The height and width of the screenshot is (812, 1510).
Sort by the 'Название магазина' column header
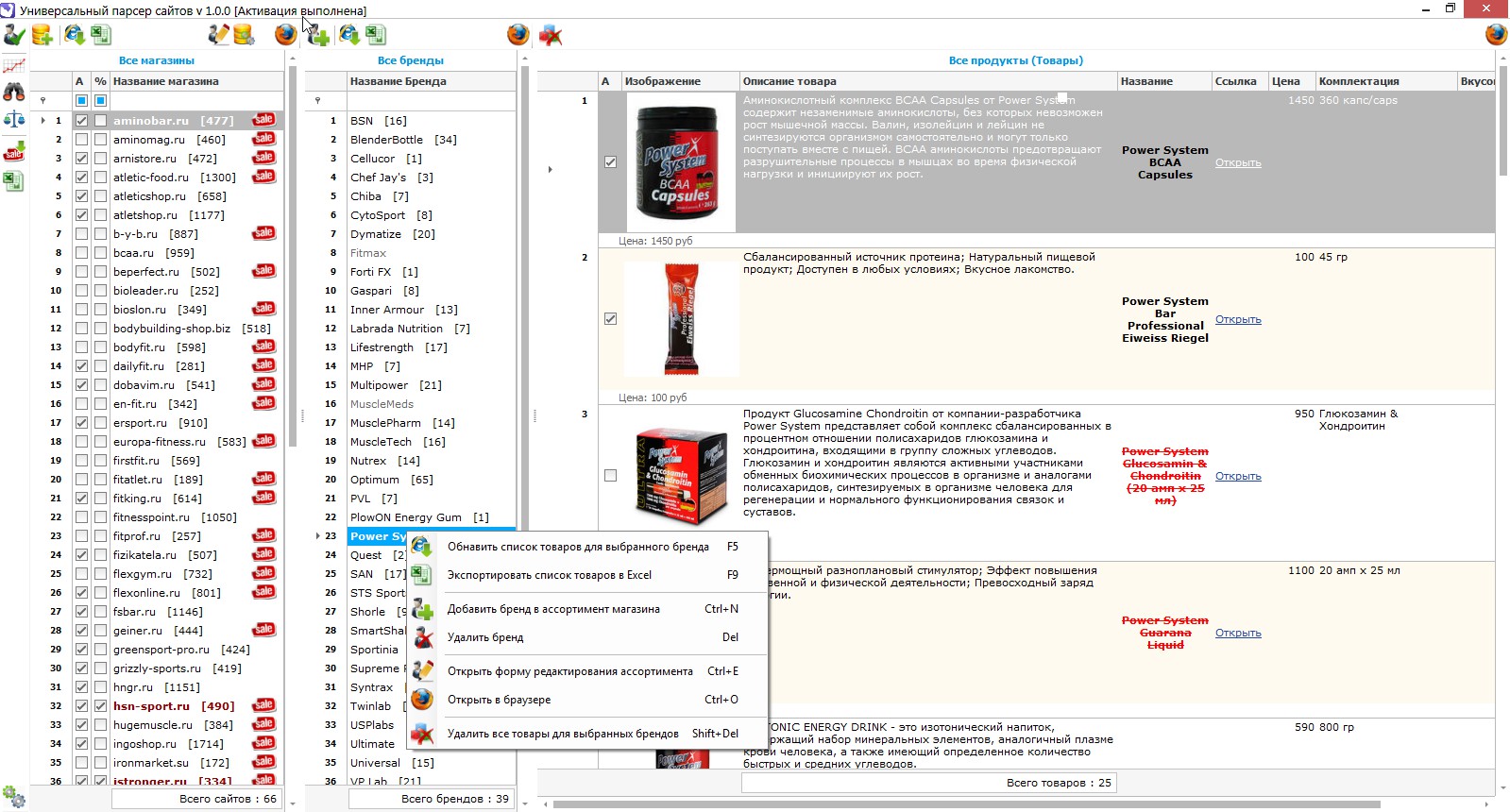195,81
